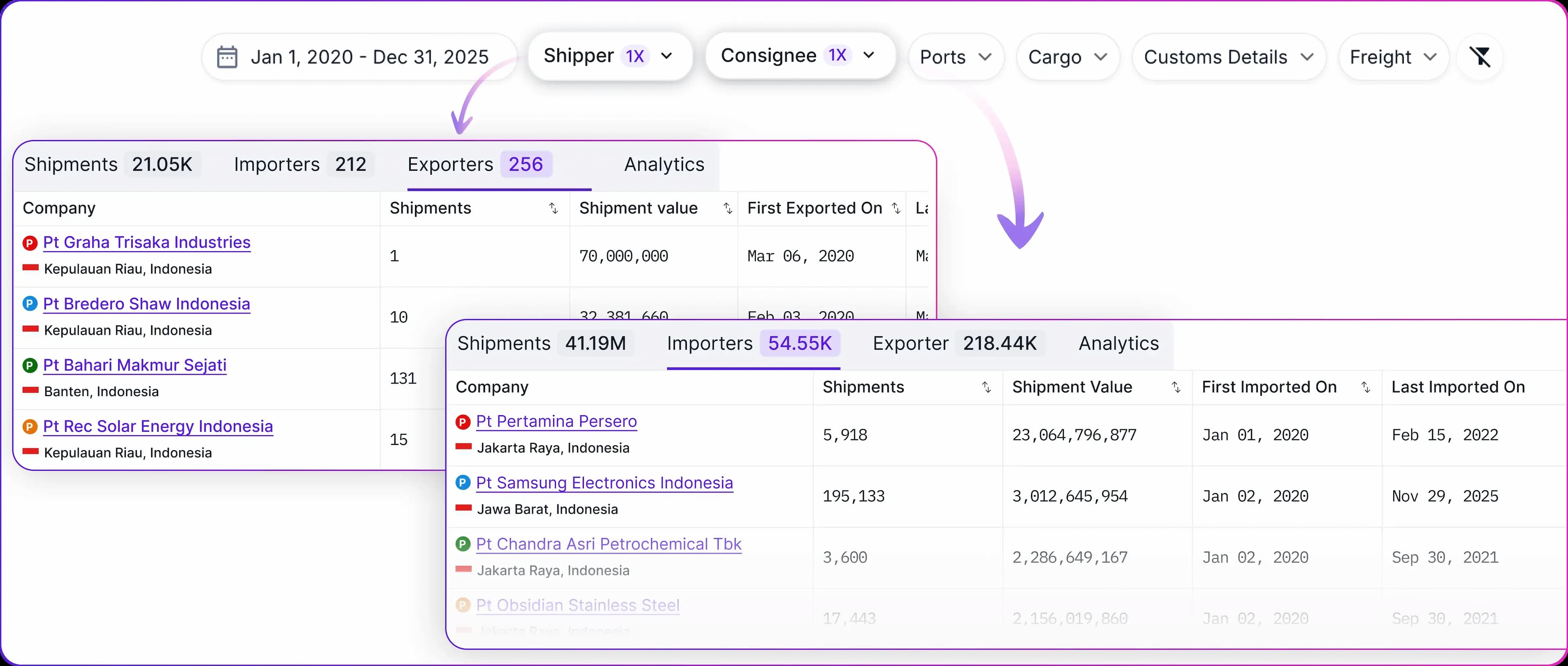Open Pt Samsung Electronics Indonesia link
The width and height of the screenshot is (1568, 666).
point(604,483)
